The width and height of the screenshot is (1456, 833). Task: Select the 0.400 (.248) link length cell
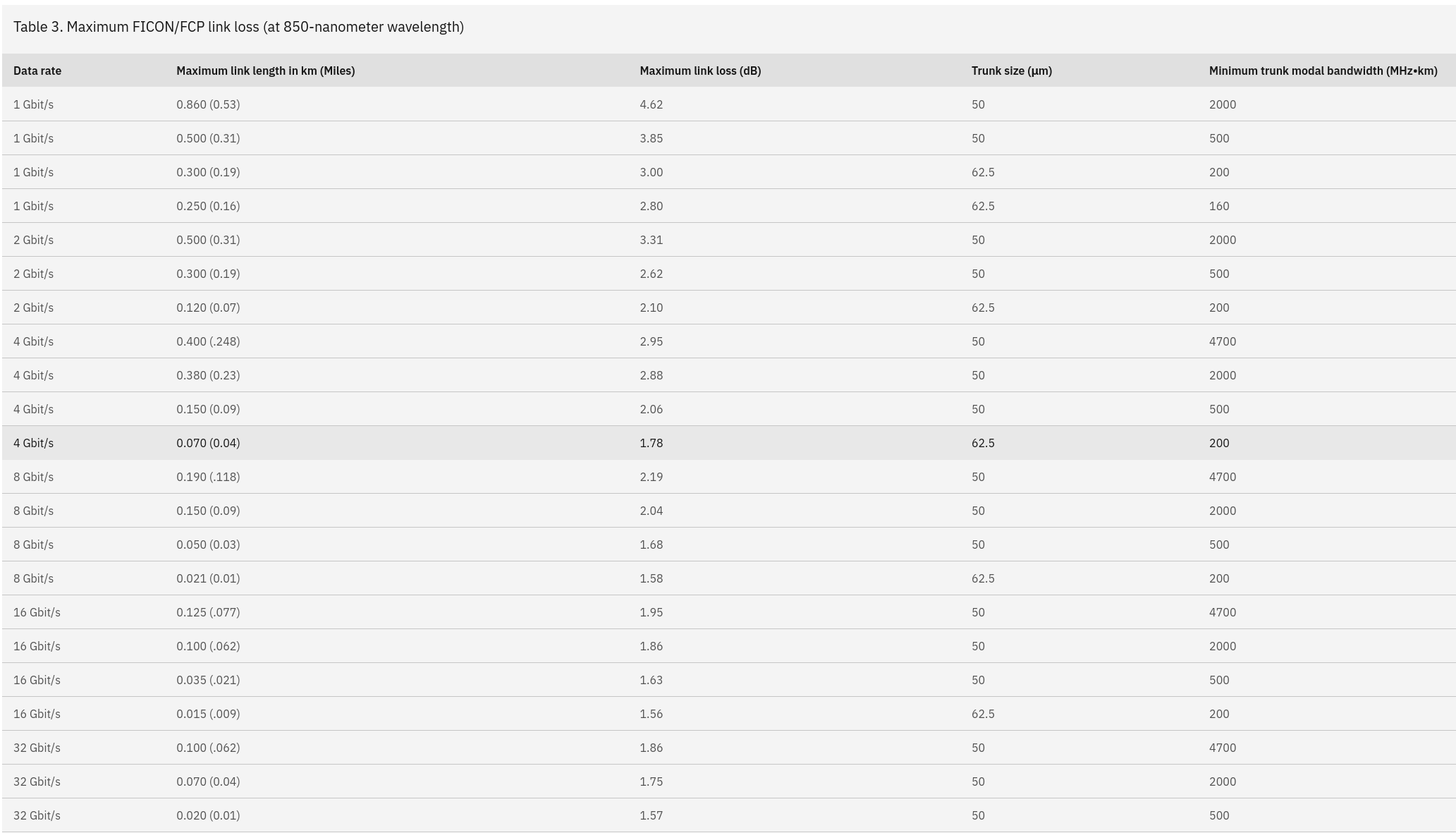[208, 341]
